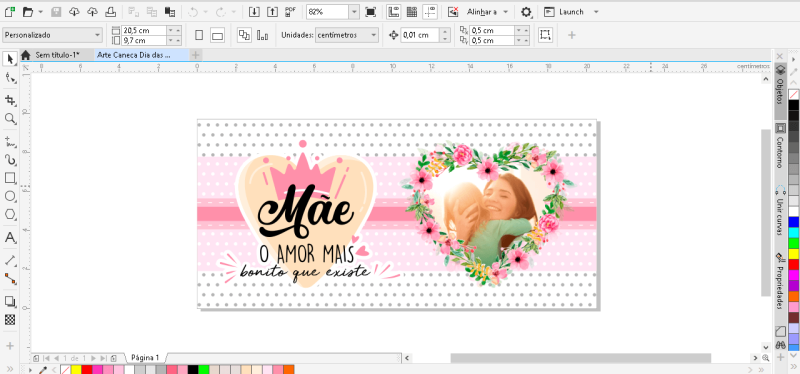Image resolution: width=800 pixels, height=374 pixels.
Task: Select the Zoom magnifier tool
Action: (10, 118)
